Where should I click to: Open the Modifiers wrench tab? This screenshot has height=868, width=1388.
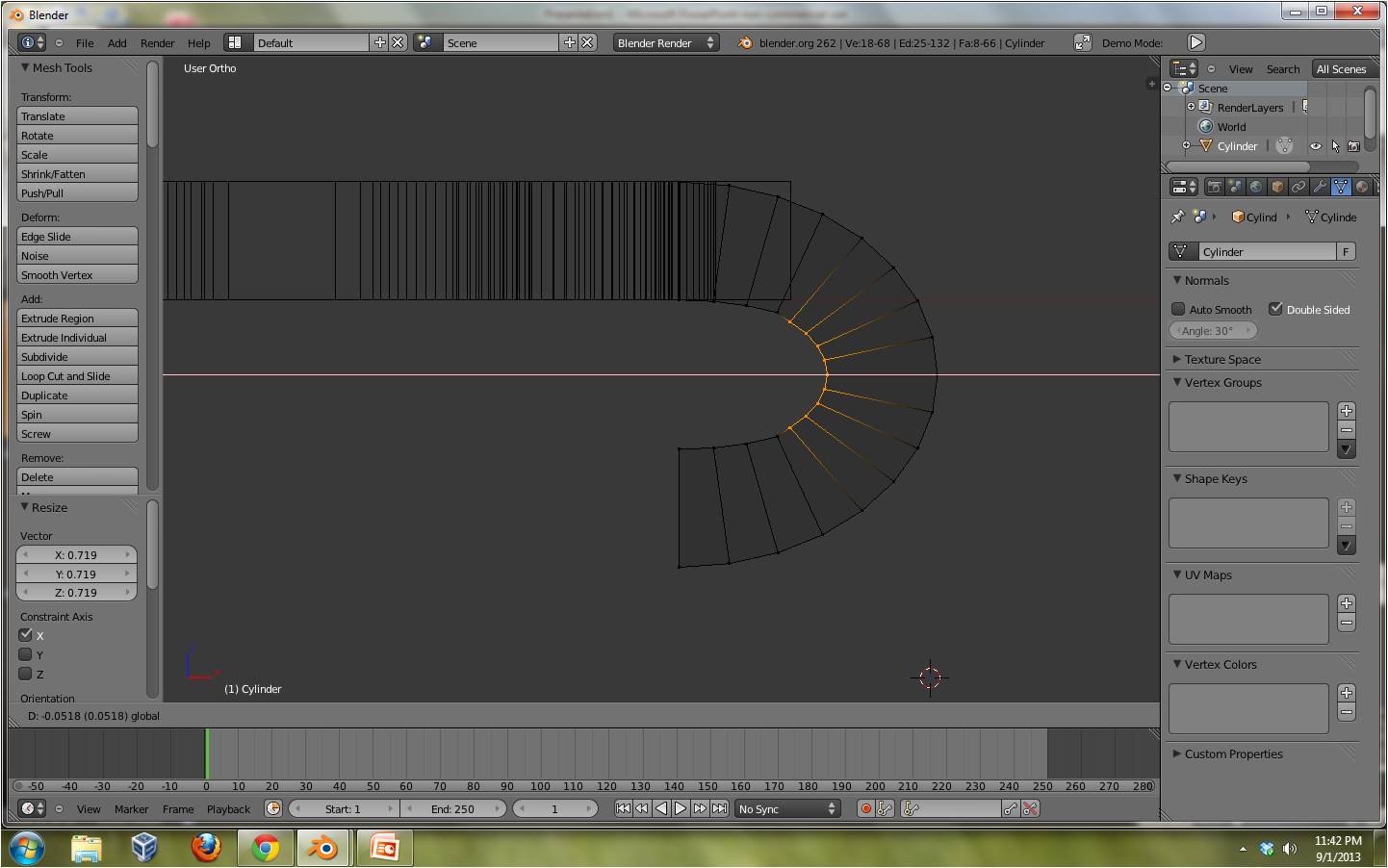[1320, 187]
